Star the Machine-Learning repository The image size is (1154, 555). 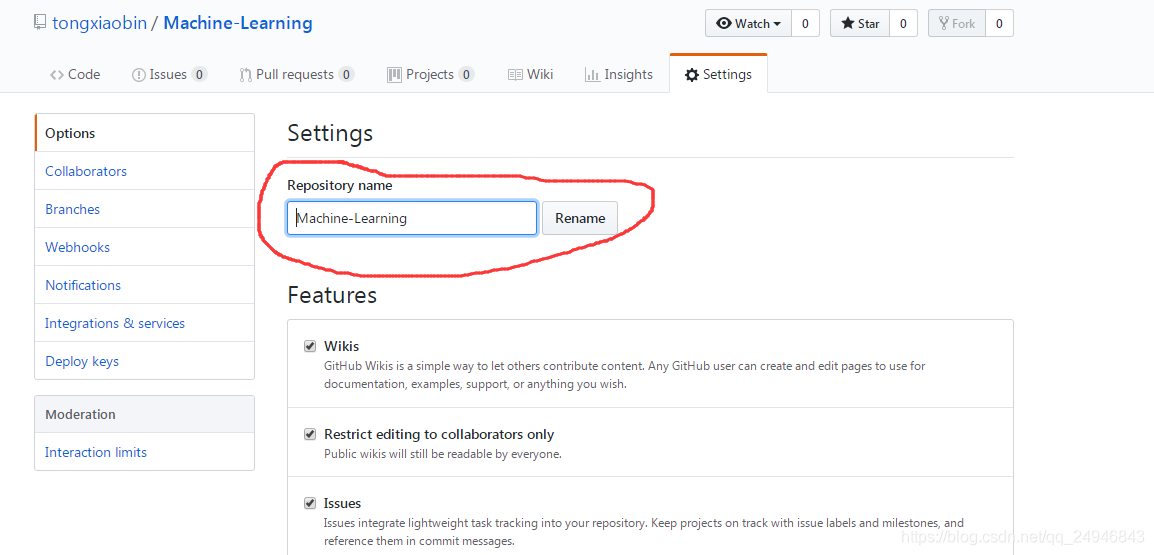click(x=860, y=24)
